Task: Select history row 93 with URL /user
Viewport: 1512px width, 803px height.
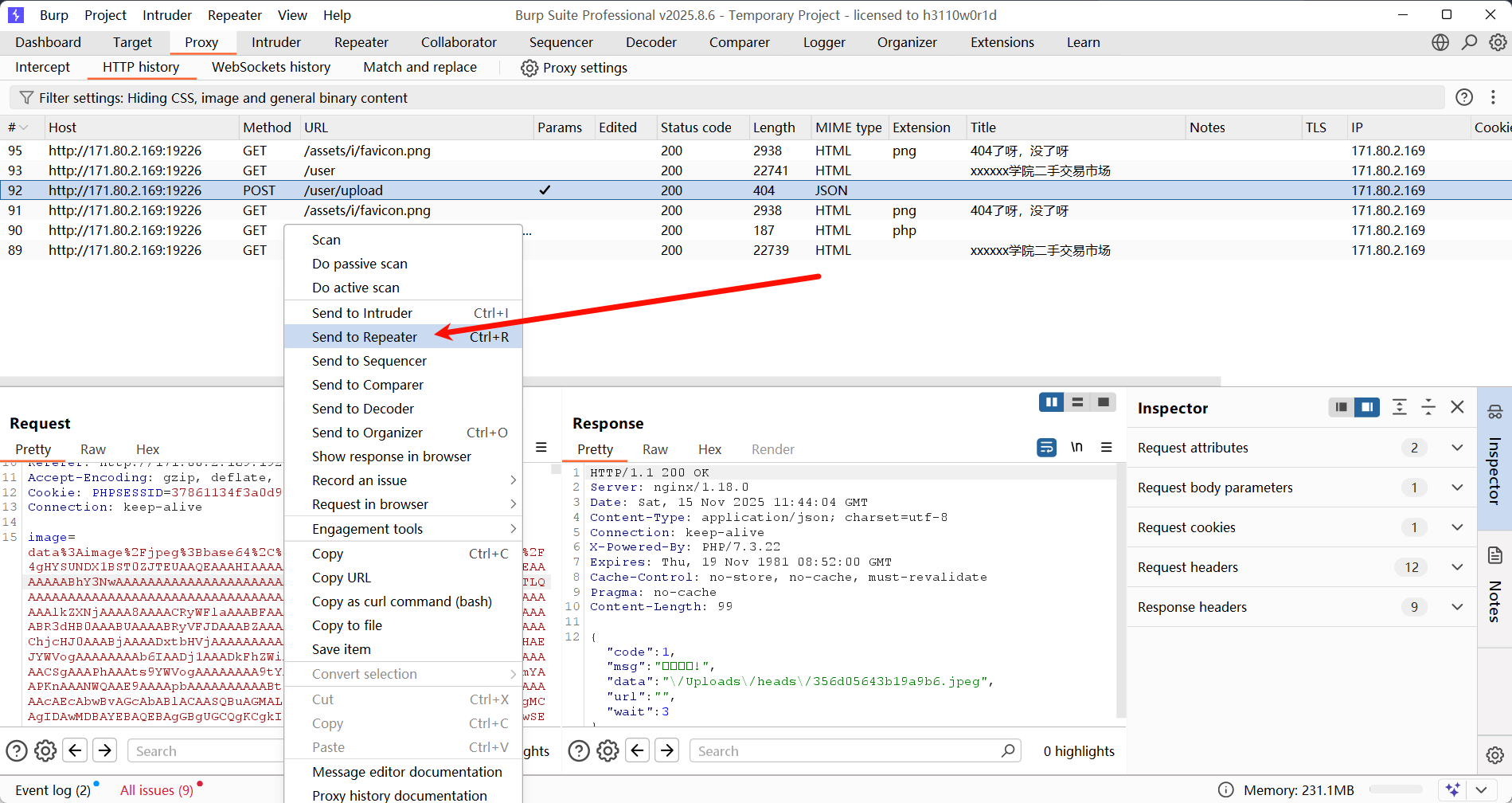Action: pyautogui.click(x=756, y=170)
